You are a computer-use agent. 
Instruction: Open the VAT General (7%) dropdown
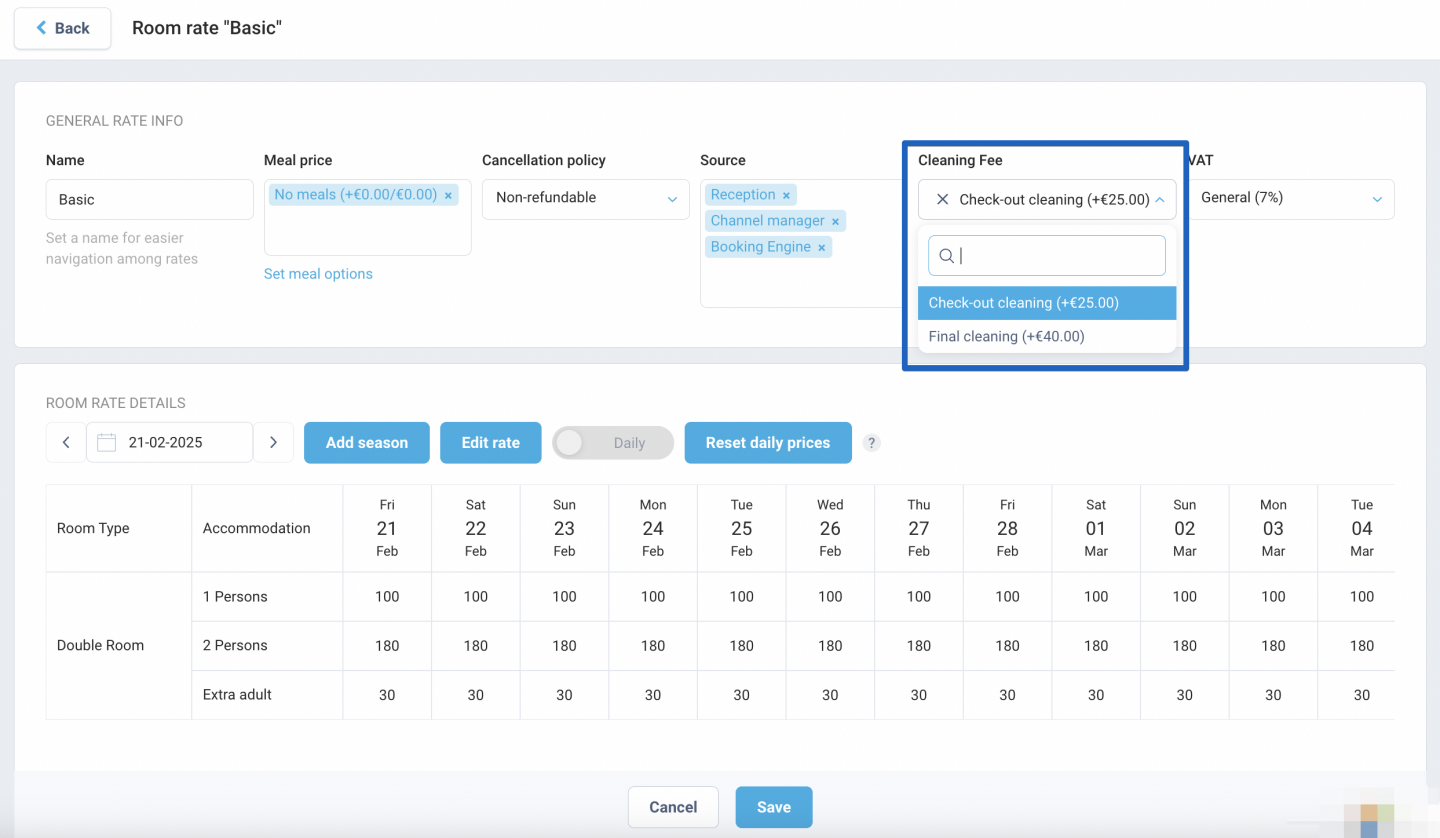click(1291, 199)
